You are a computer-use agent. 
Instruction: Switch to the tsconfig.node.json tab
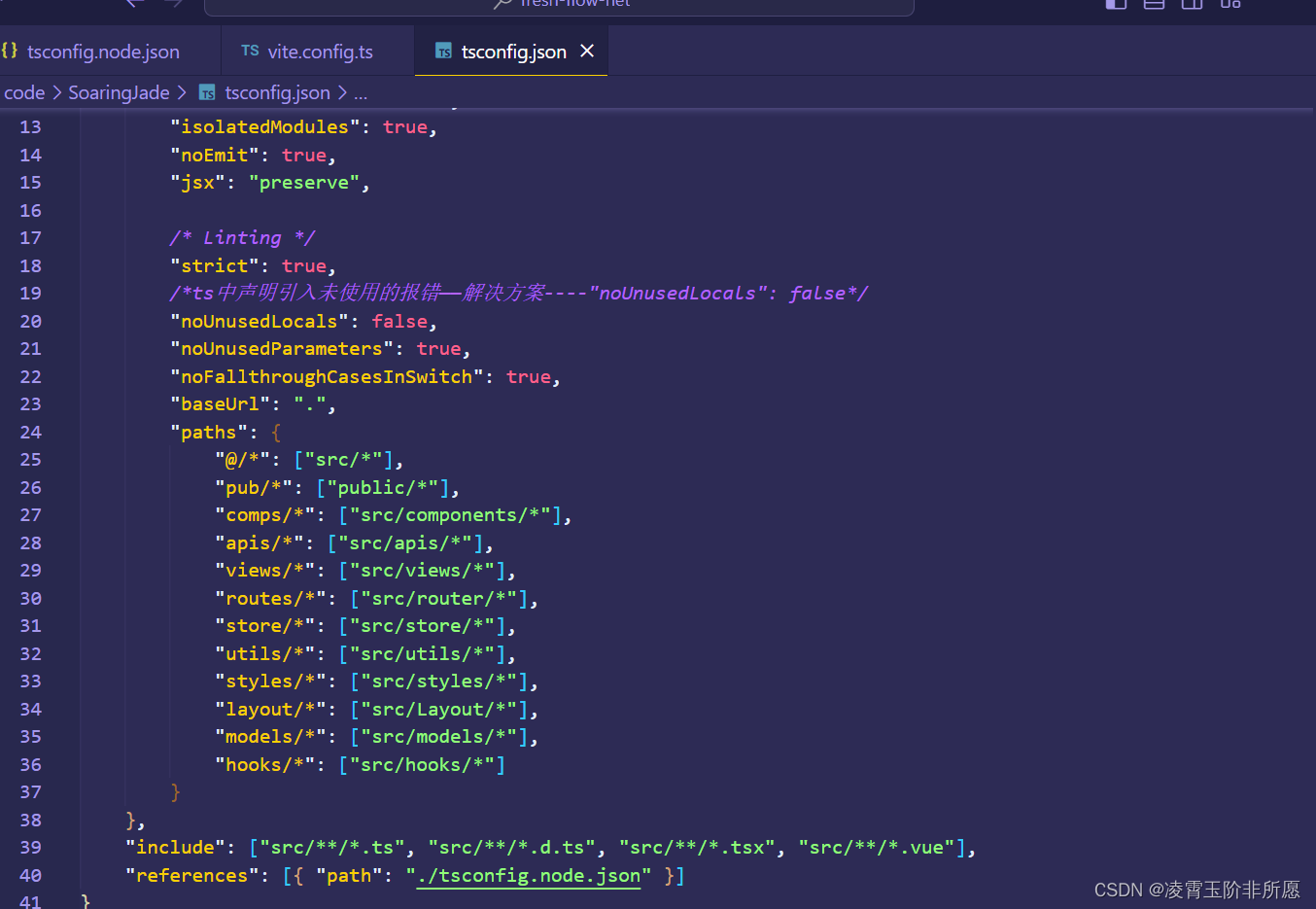(103, 52)
